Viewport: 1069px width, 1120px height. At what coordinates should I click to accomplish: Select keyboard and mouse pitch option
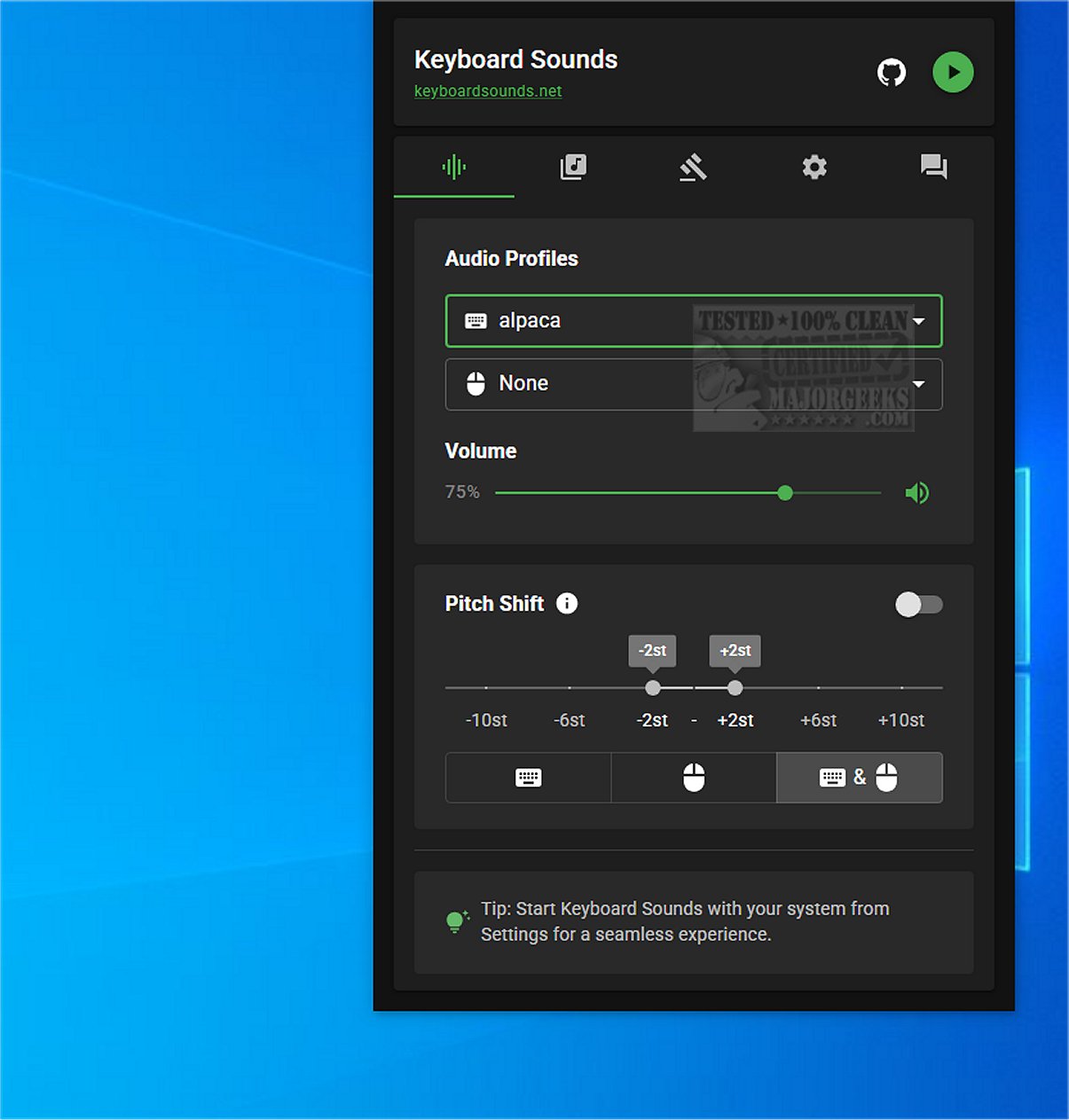click(859, 778)
